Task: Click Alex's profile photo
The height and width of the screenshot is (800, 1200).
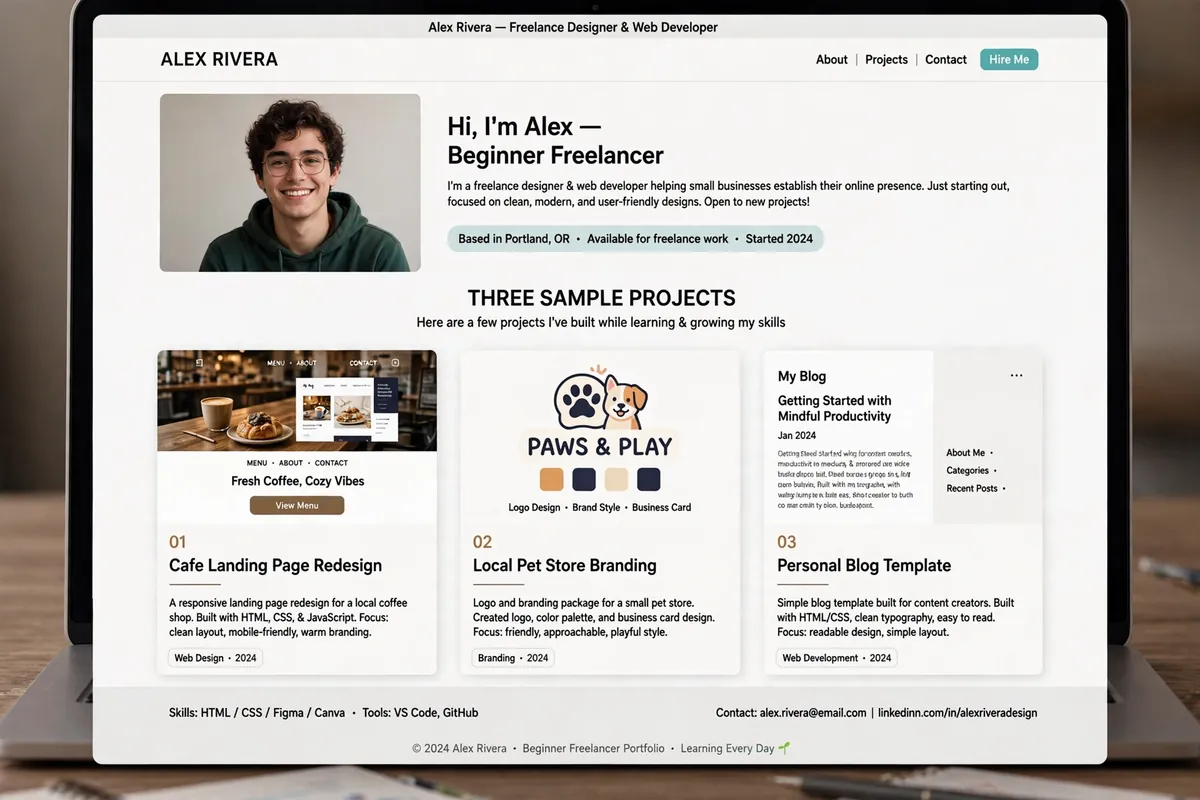Action: 290,183
